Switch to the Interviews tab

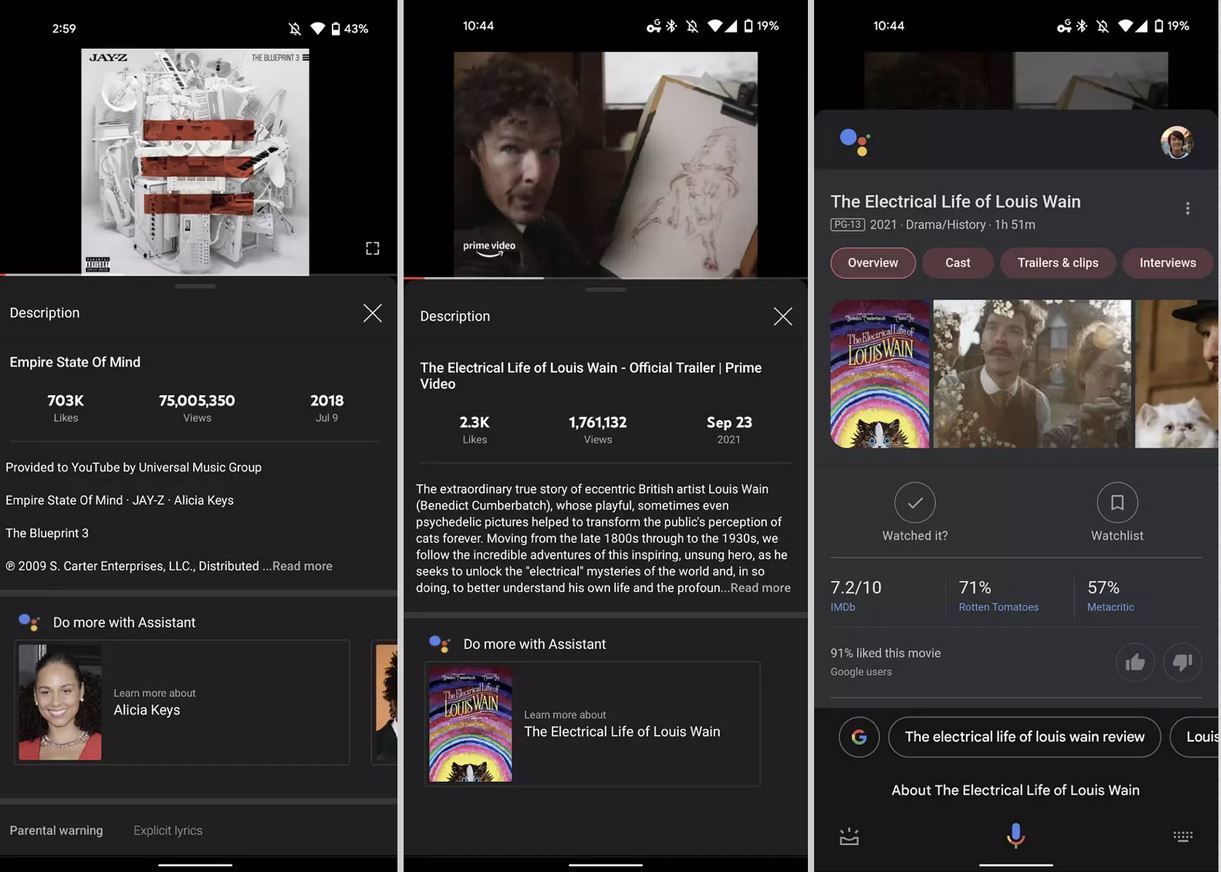(x=1168, y=263)
